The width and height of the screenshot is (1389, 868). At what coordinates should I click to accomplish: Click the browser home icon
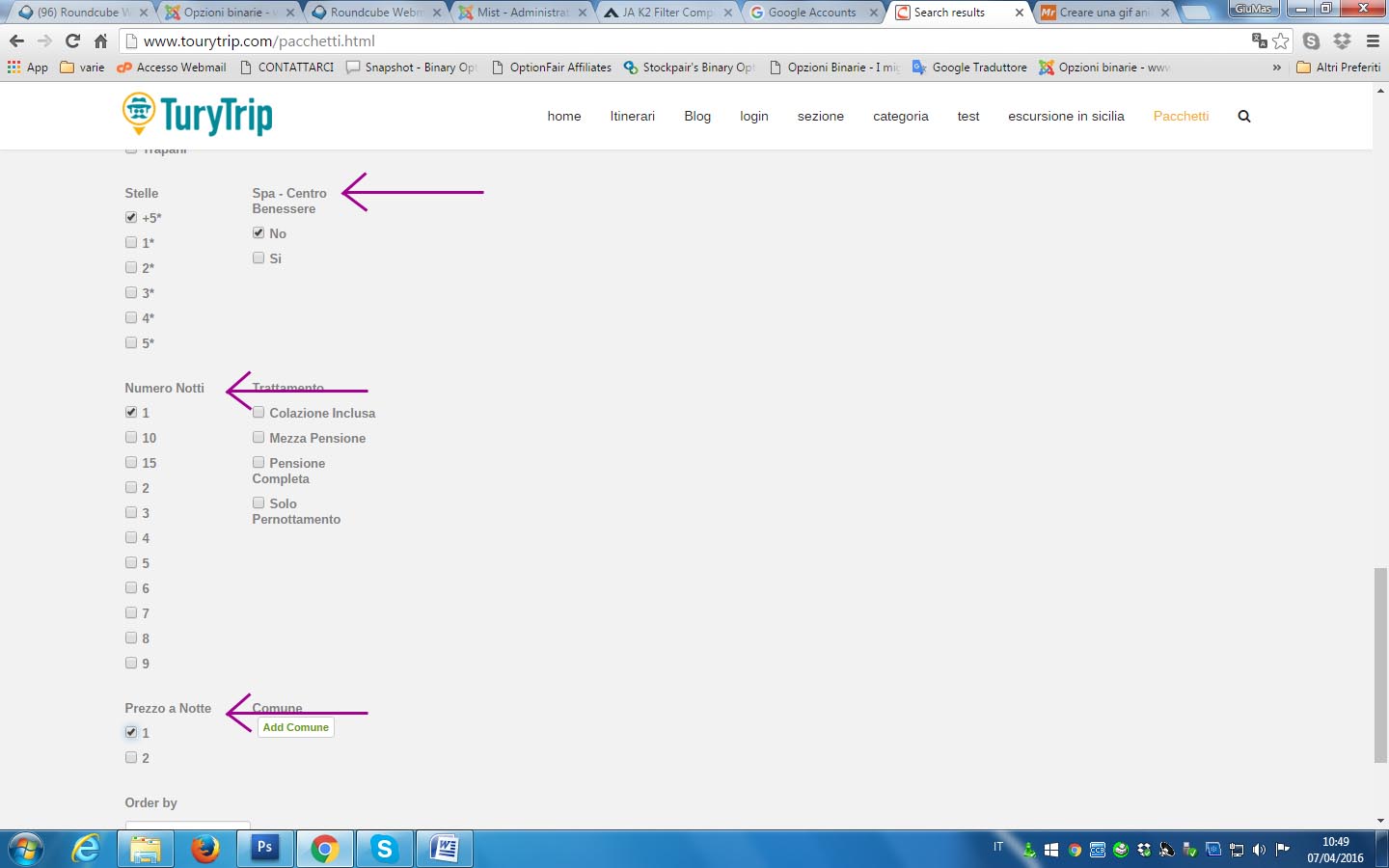click(x=100, y=41)
